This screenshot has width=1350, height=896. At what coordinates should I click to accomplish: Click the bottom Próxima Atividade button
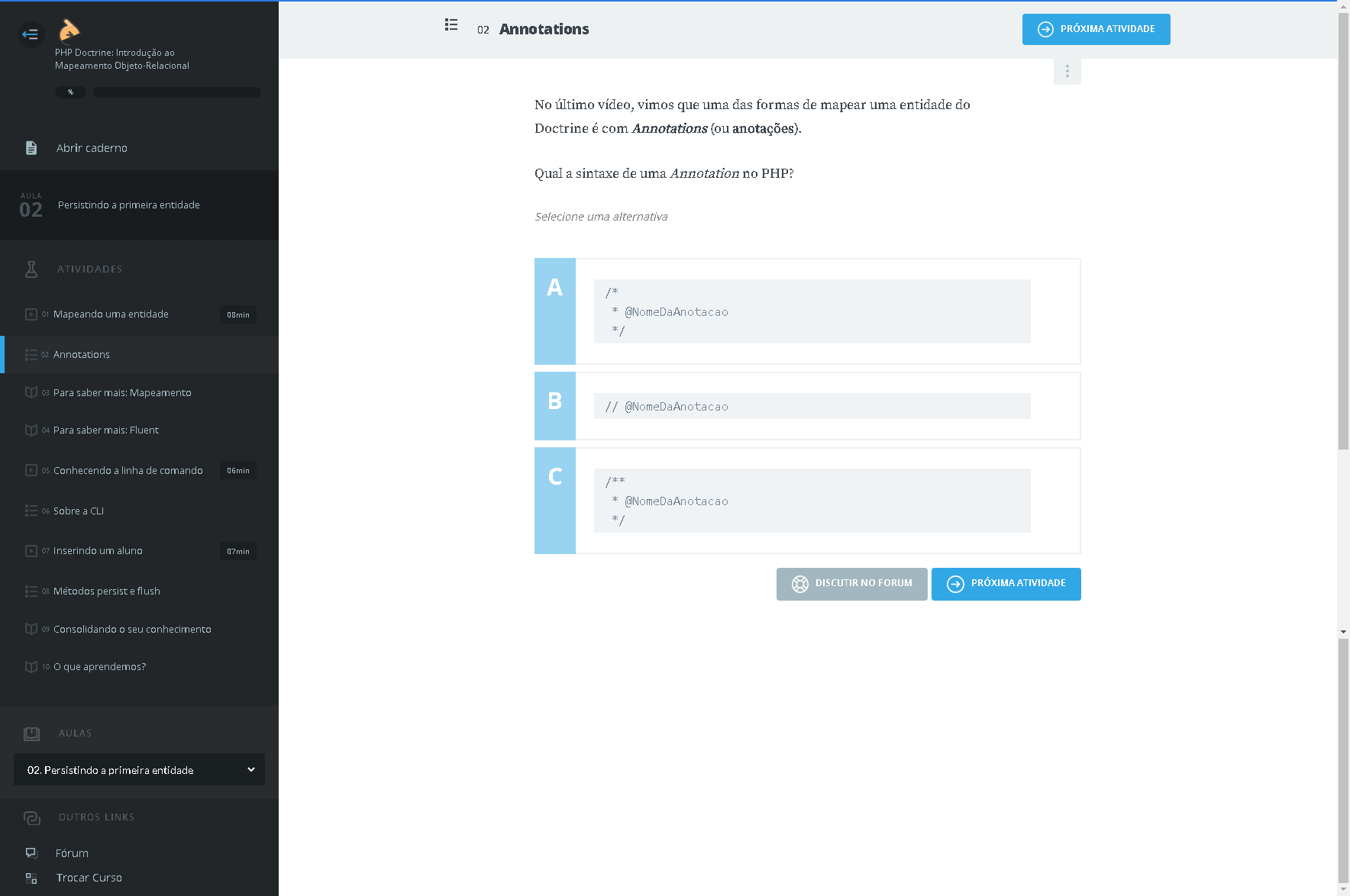tap(1006, 584)
